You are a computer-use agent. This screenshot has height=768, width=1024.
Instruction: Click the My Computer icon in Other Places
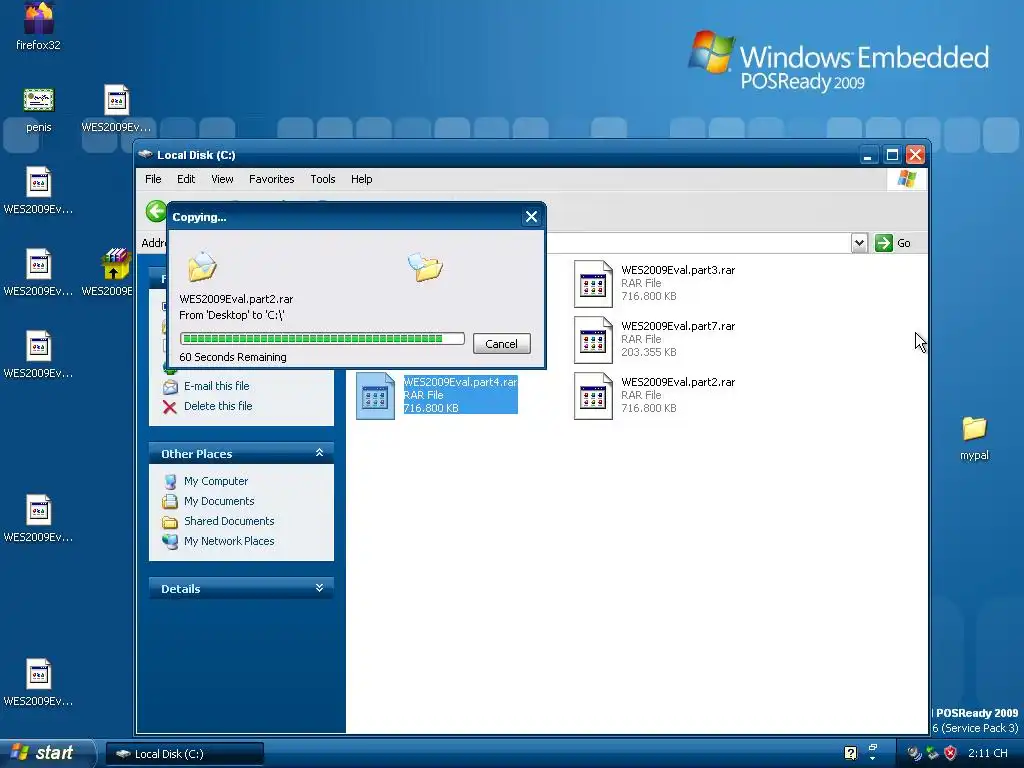170,481
